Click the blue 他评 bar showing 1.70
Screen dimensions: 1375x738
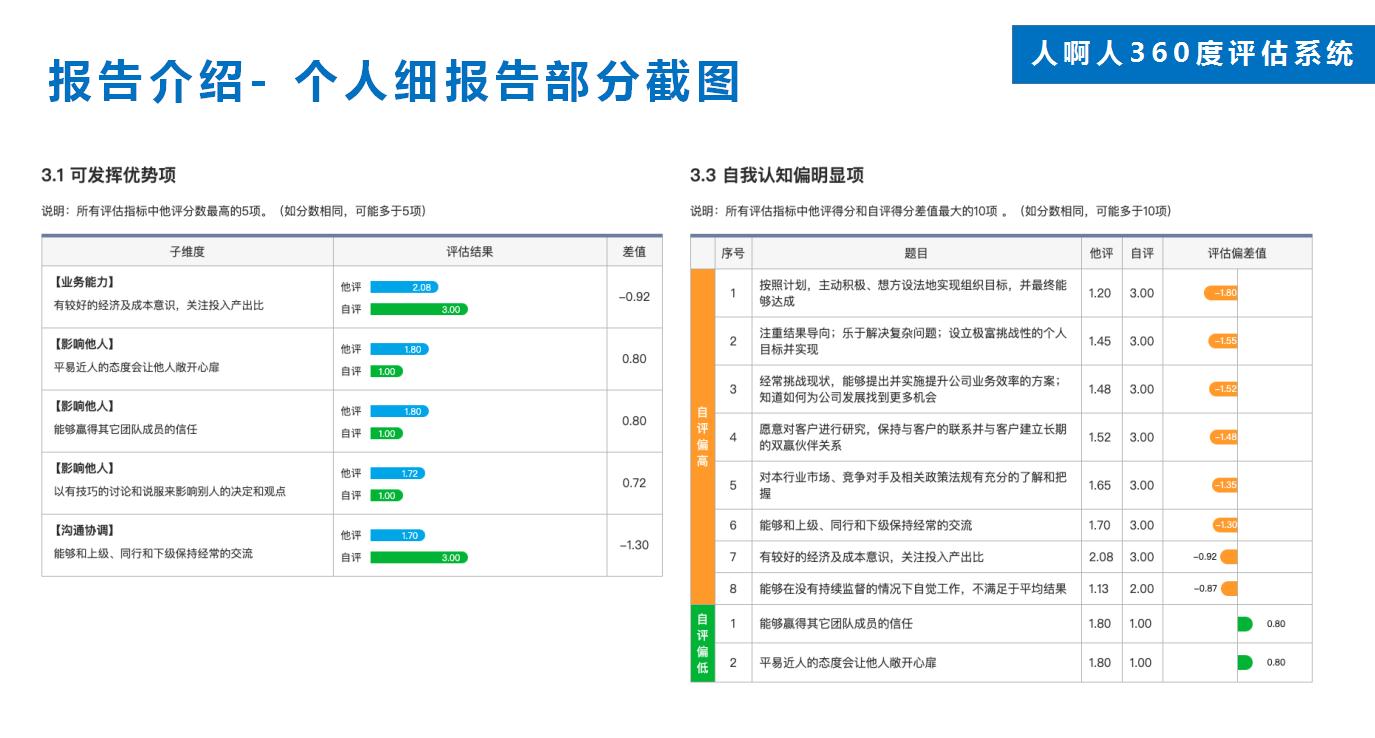pyautogui.click(x=397, y=535)
